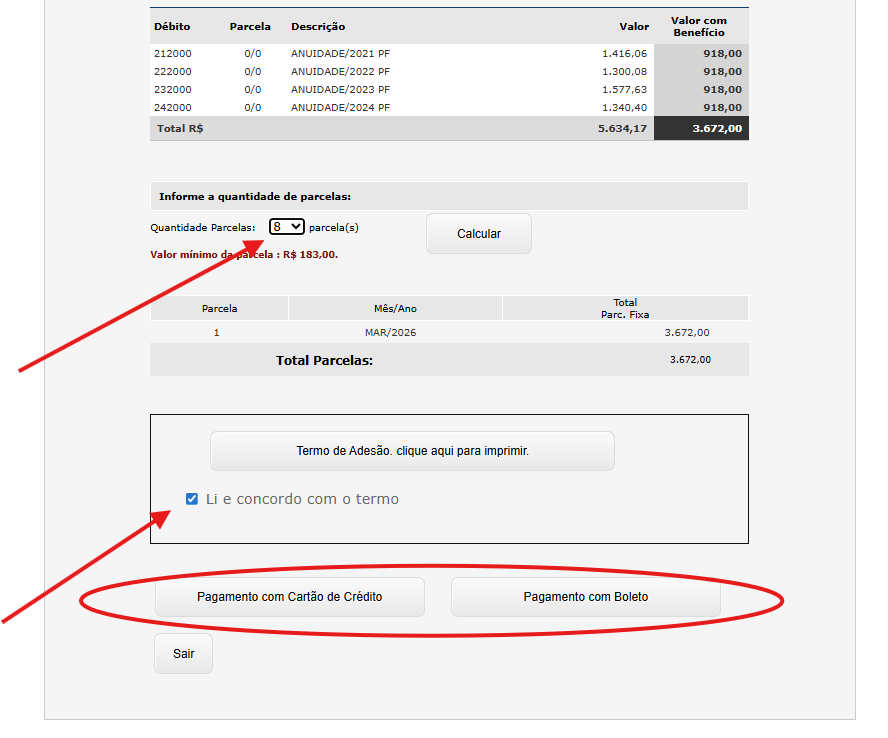Select the ANUIDADE/2021 PF description

(340, 54)
